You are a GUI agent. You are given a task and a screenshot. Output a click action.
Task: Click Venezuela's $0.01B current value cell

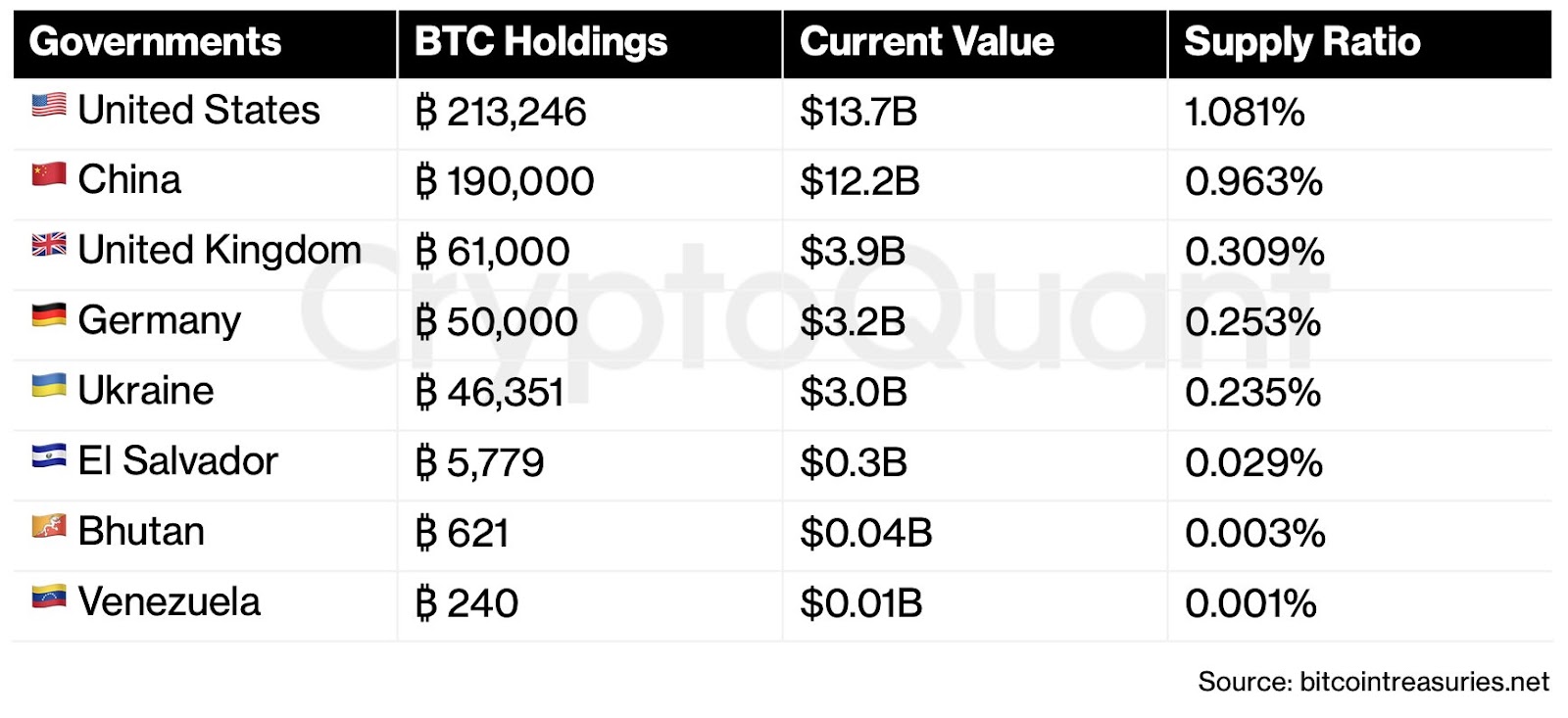(861, 603)
